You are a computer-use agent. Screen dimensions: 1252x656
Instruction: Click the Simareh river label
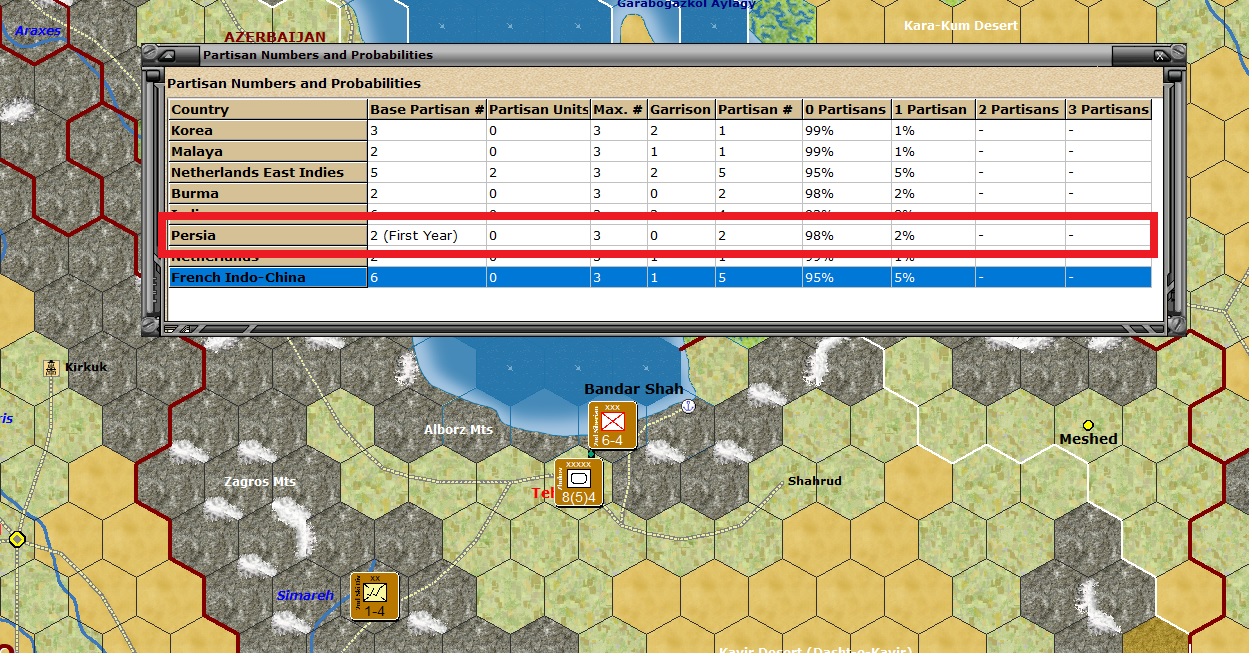(x=305, y=596)
